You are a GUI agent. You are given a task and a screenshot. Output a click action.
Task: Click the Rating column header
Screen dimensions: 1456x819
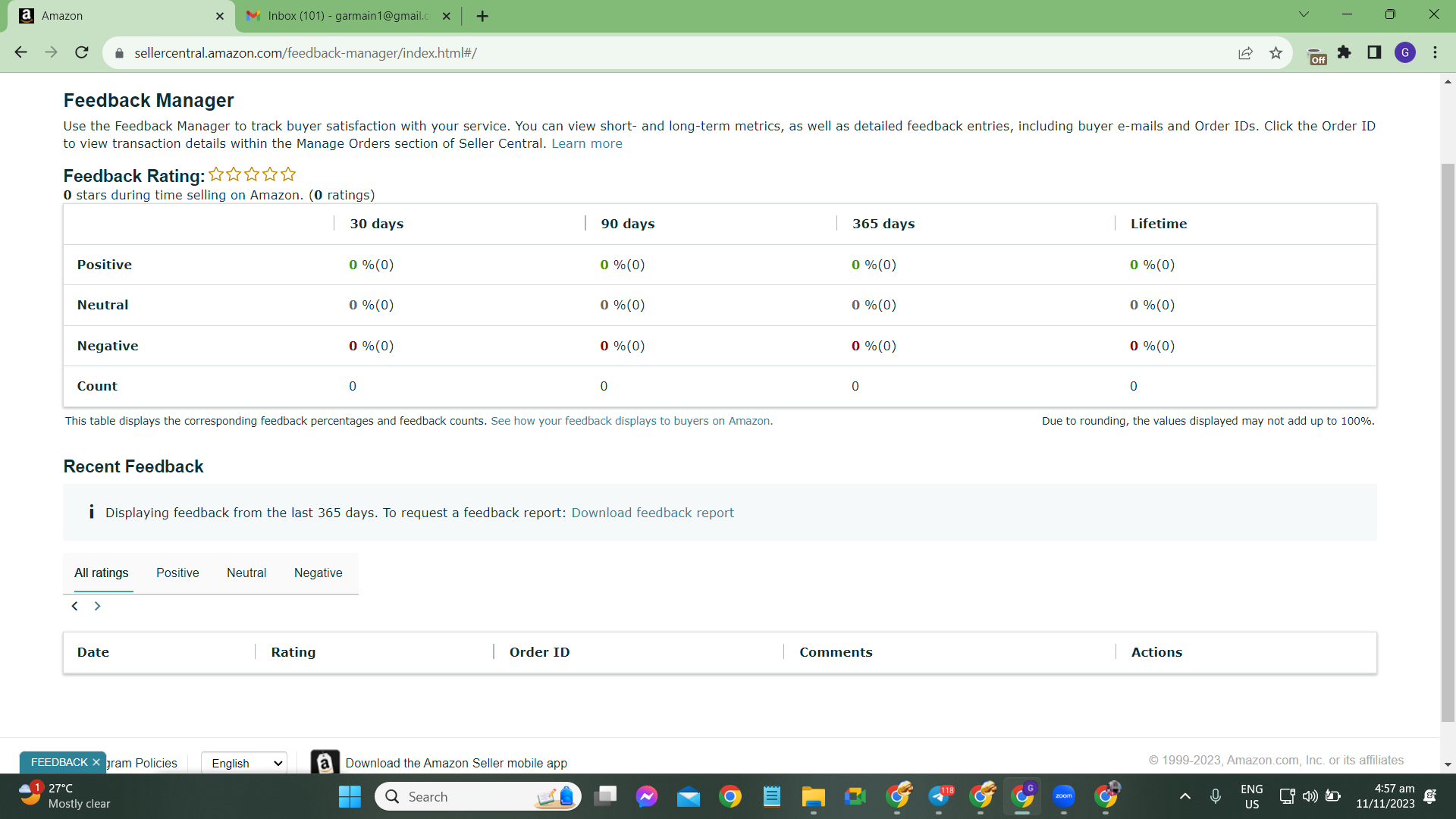[293, 652]
